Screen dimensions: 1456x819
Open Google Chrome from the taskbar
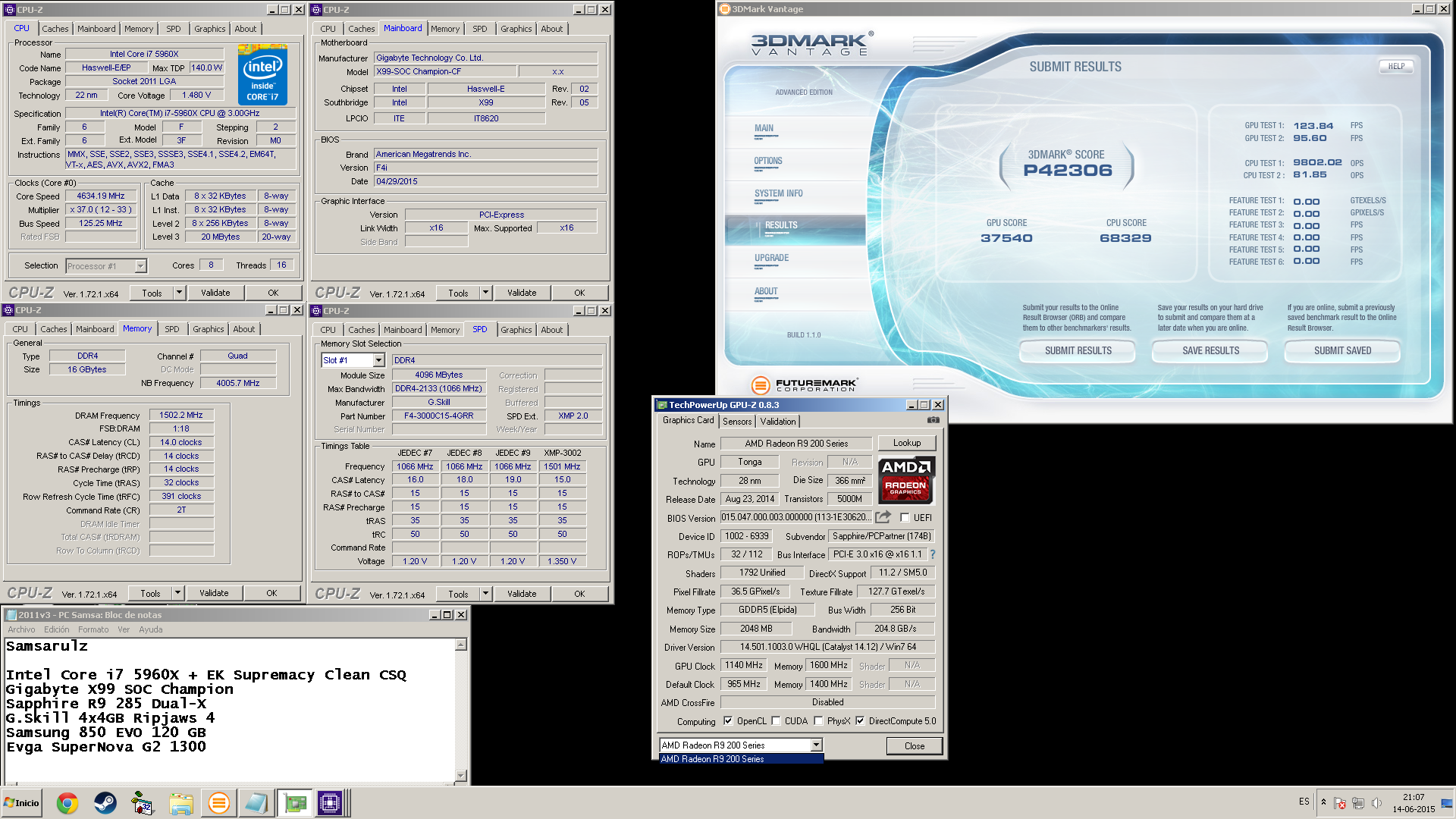[67, 803]
